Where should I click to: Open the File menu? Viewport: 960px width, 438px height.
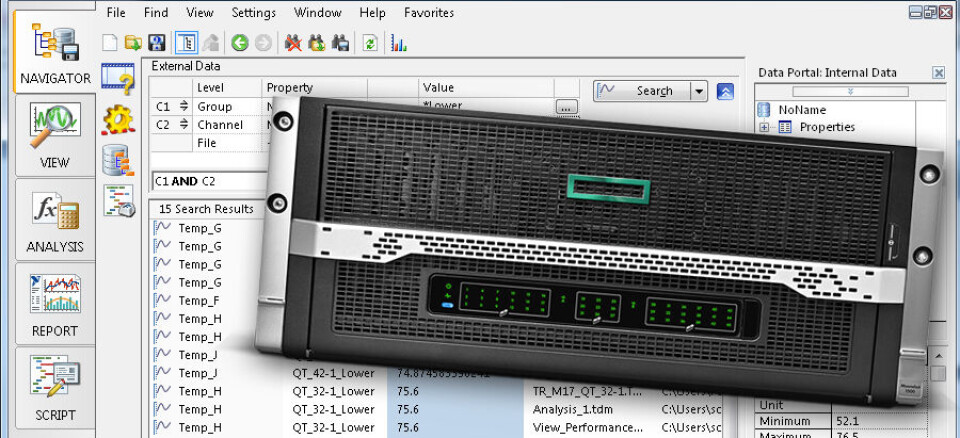click(x=116, y=12)
